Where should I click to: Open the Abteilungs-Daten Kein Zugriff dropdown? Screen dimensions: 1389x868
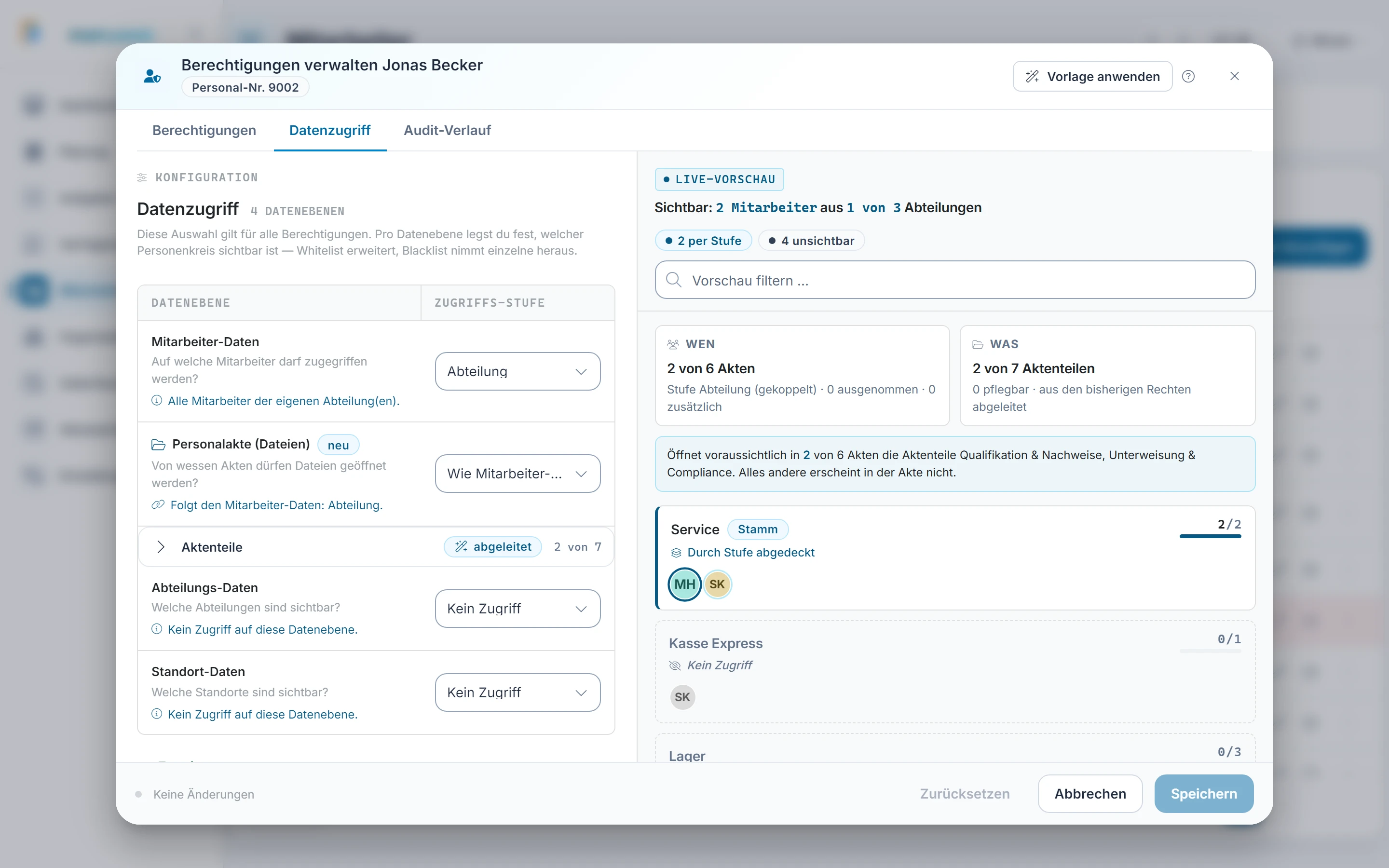517,609
